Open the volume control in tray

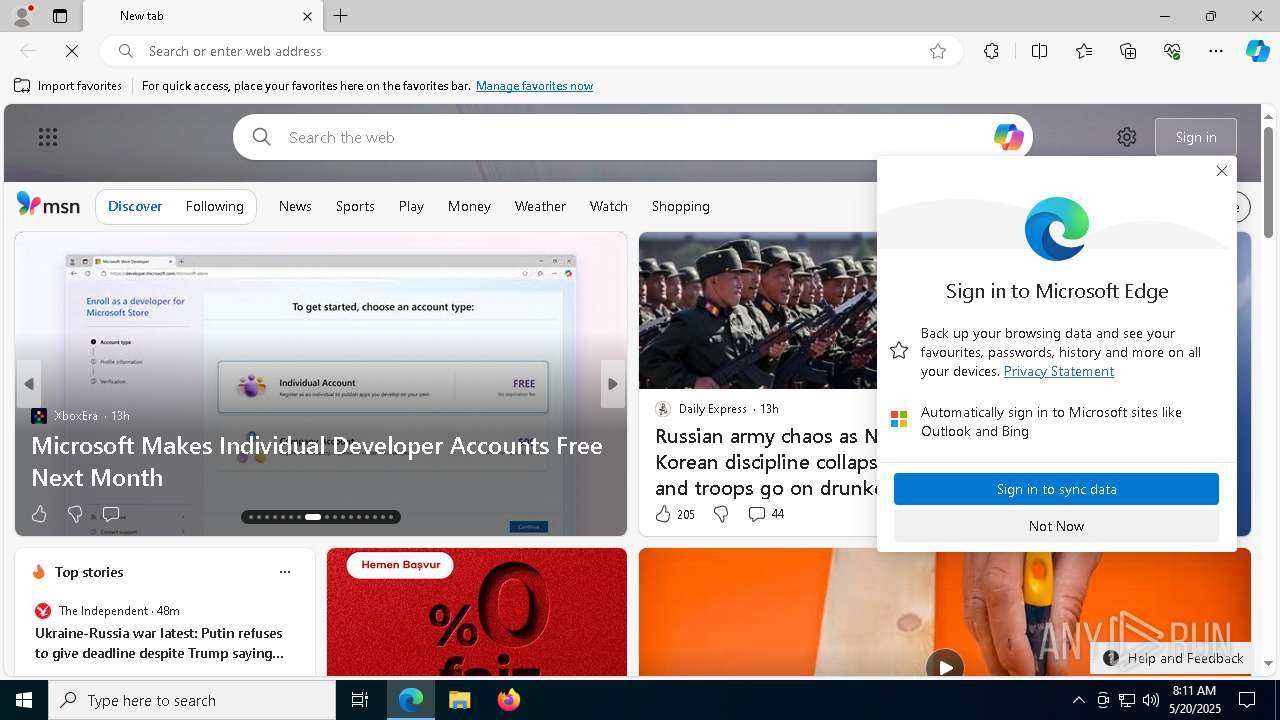(1150, 700)
